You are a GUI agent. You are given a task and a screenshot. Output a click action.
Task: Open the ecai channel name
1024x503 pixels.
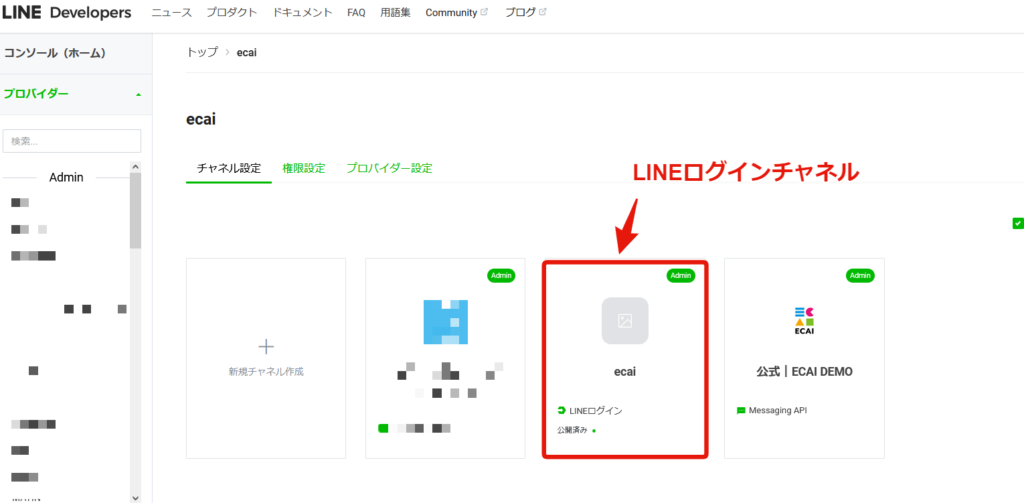(625, 372)
